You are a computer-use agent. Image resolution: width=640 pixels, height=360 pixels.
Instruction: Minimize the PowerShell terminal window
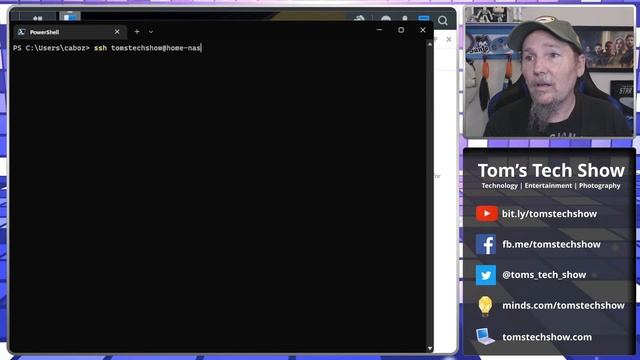[x=379, y=30]
